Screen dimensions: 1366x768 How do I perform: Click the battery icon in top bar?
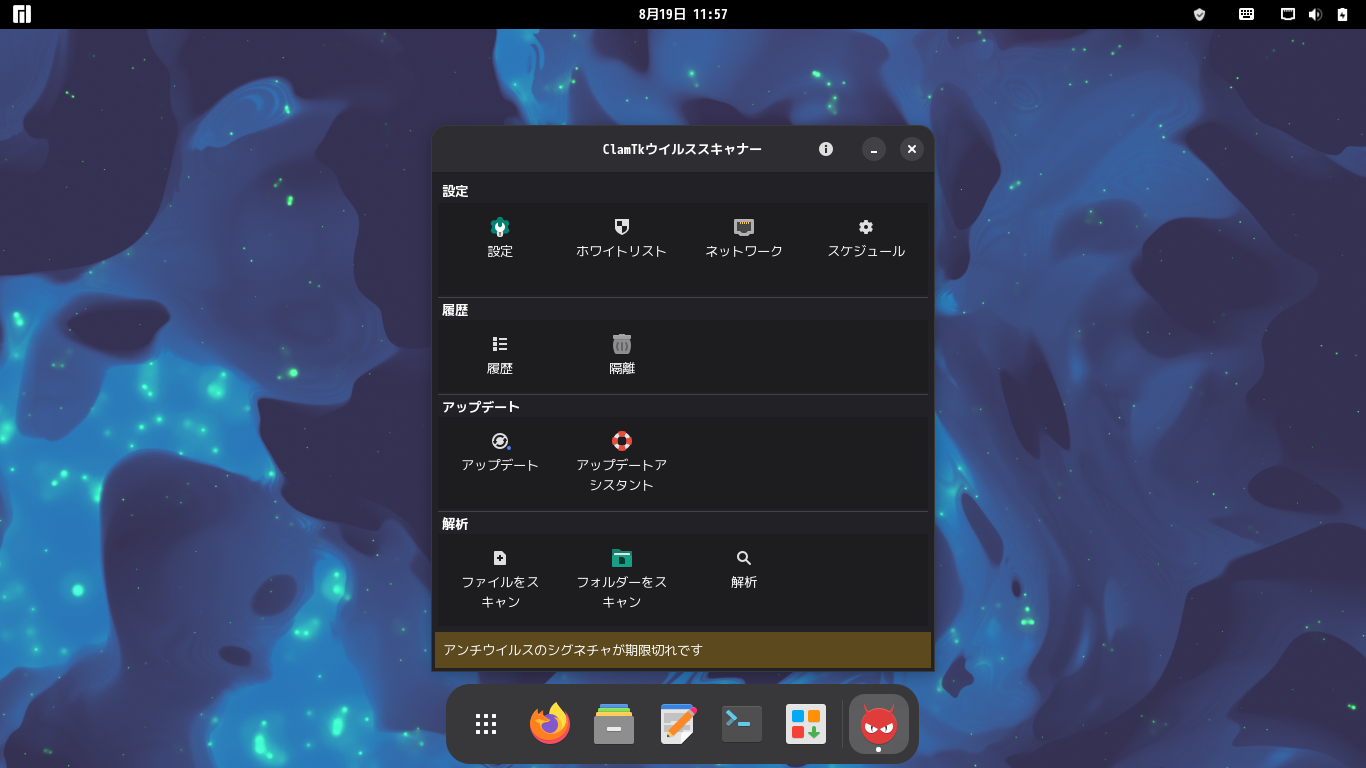click(x=1342, y=14)
